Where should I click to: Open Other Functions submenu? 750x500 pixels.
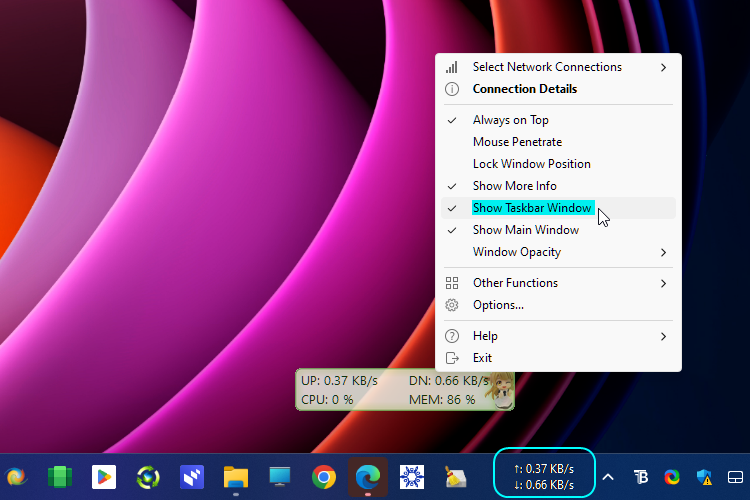tap(558, 283)
